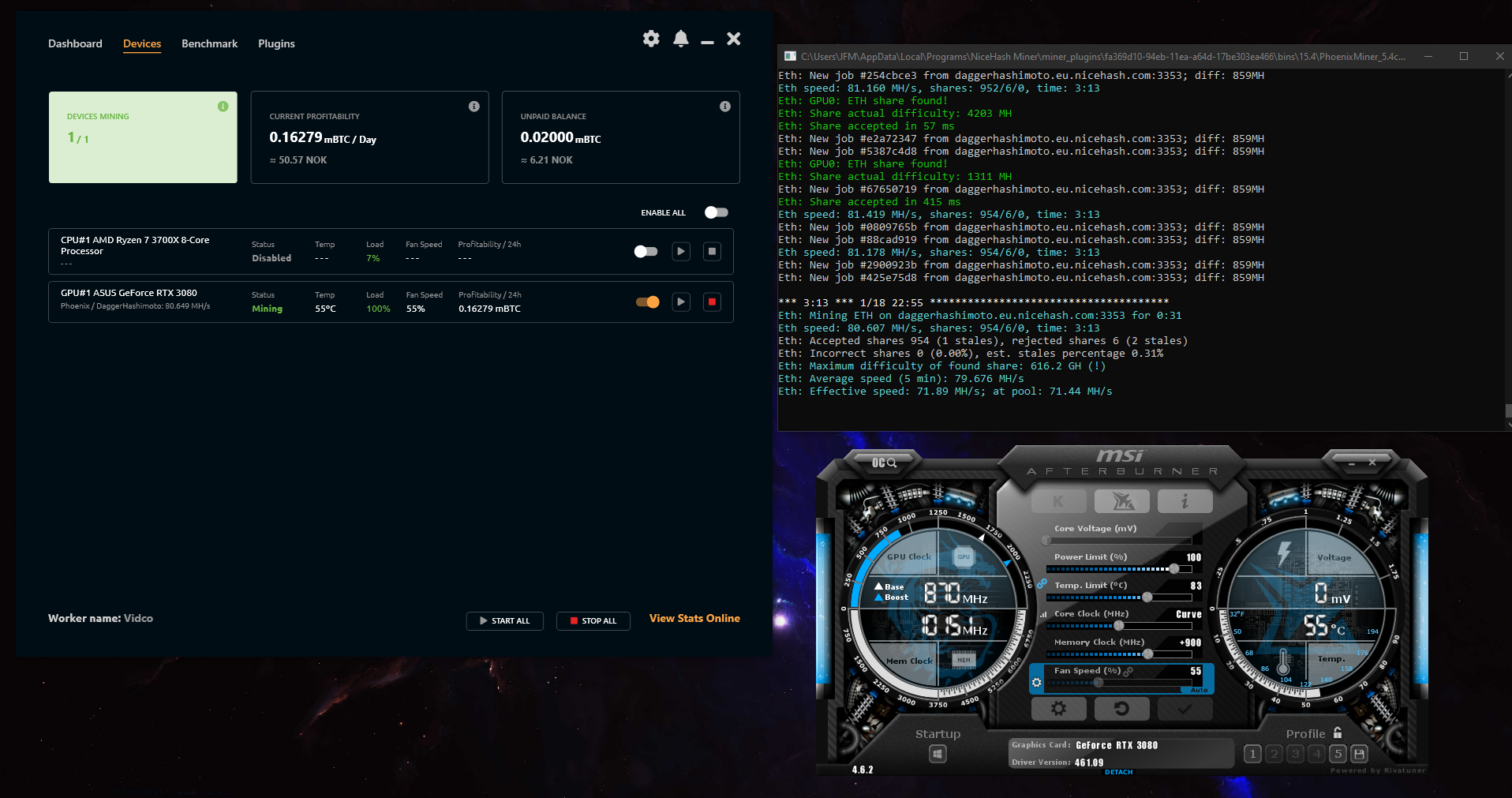Toggle the fan speed Auto button
Screen dimensions: 1512x798
pos(1199,690)
